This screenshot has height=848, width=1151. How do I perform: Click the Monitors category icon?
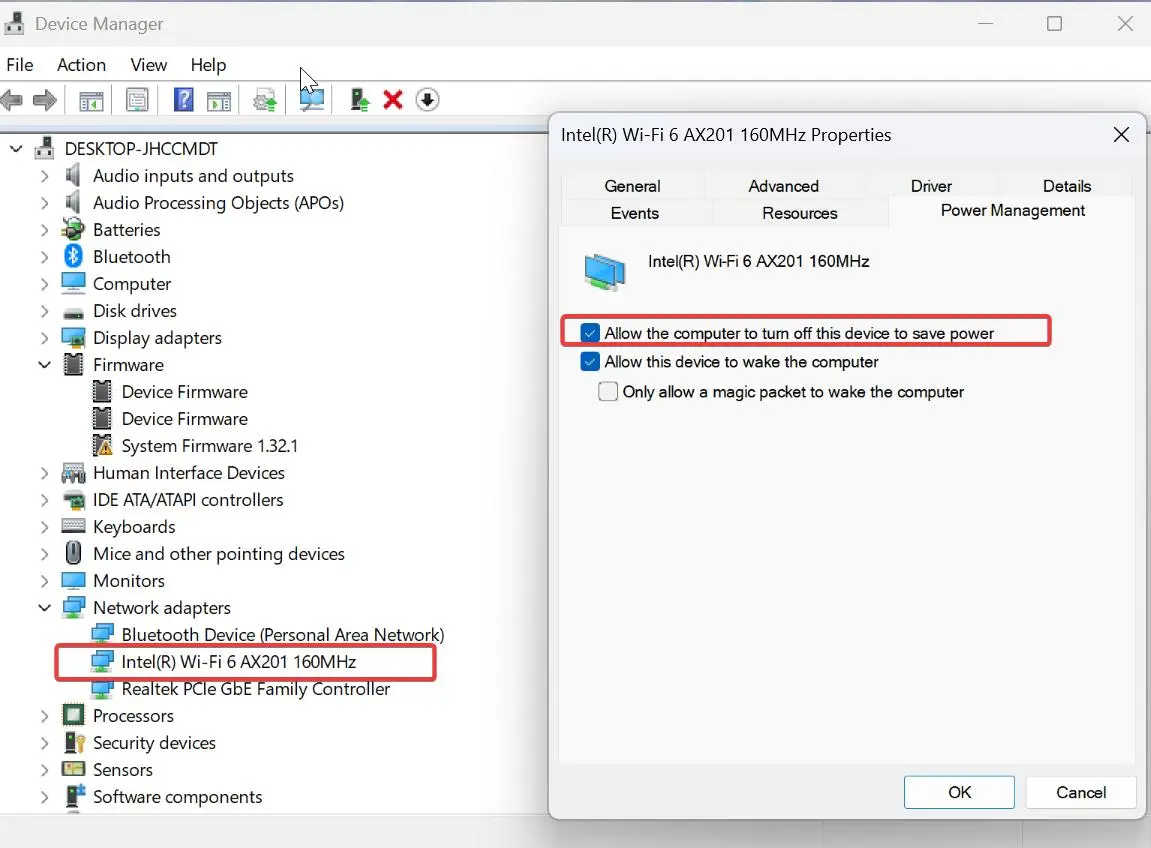73,581
